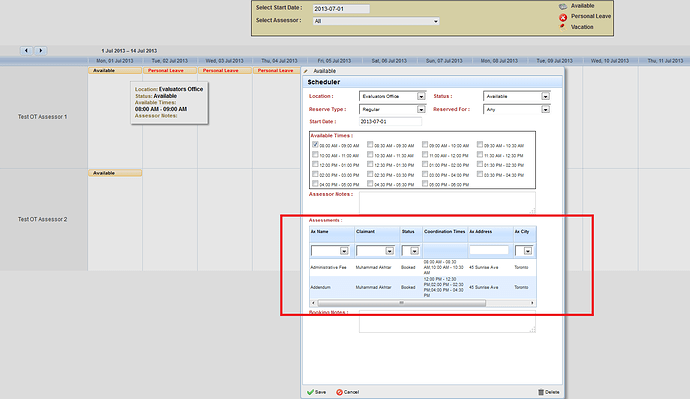Click the Assessor Notes text area

coord(447,202)
